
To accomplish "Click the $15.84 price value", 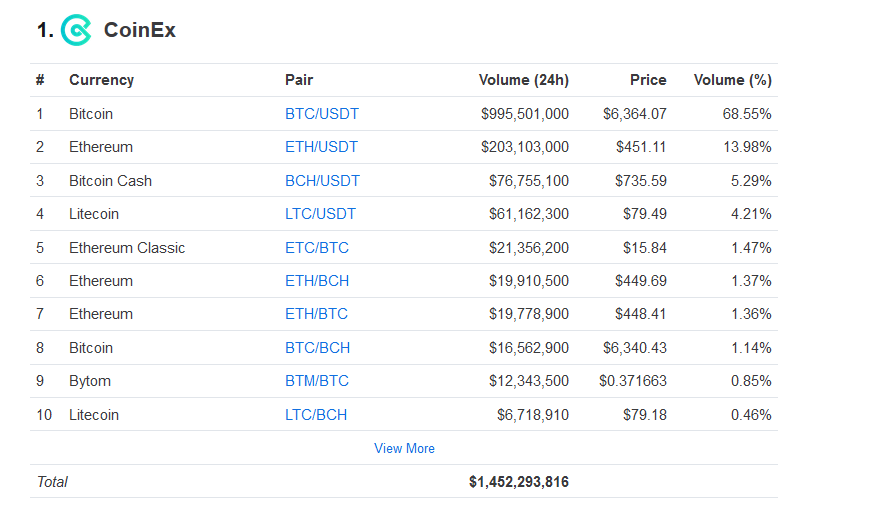I will (645, 248).
